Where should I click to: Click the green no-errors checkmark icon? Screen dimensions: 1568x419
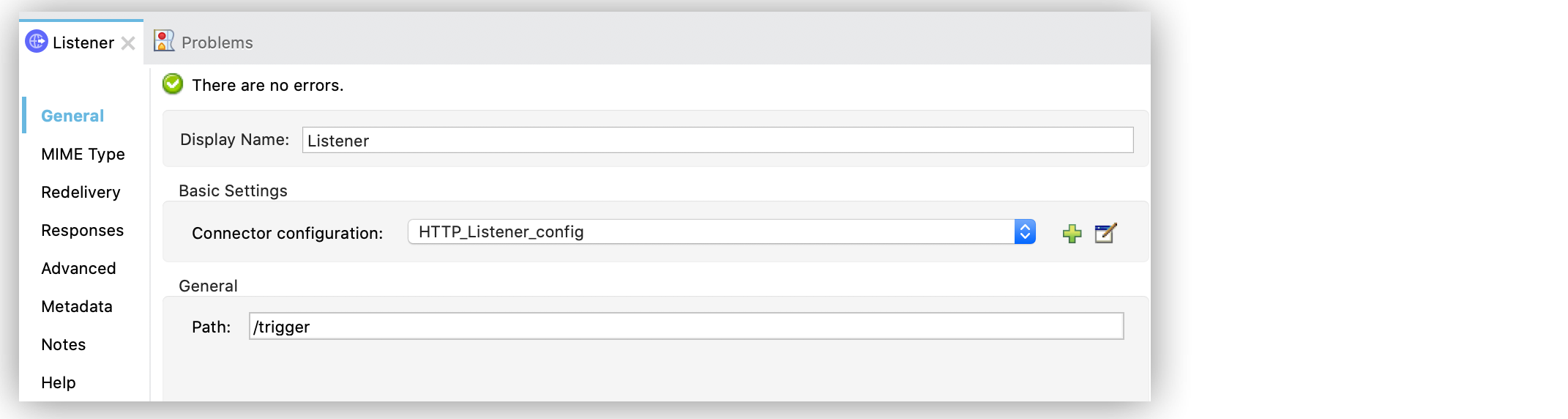click(x=173, y=84)
